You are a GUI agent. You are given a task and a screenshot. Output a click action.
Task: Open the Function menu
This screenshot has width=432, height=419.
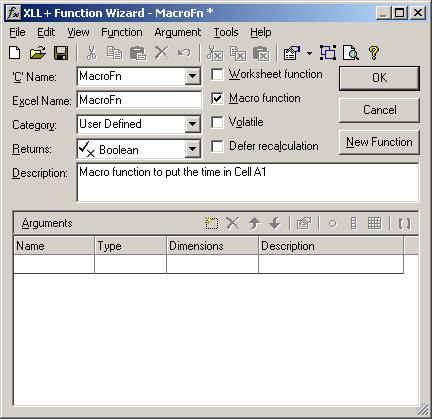[122, 32]
